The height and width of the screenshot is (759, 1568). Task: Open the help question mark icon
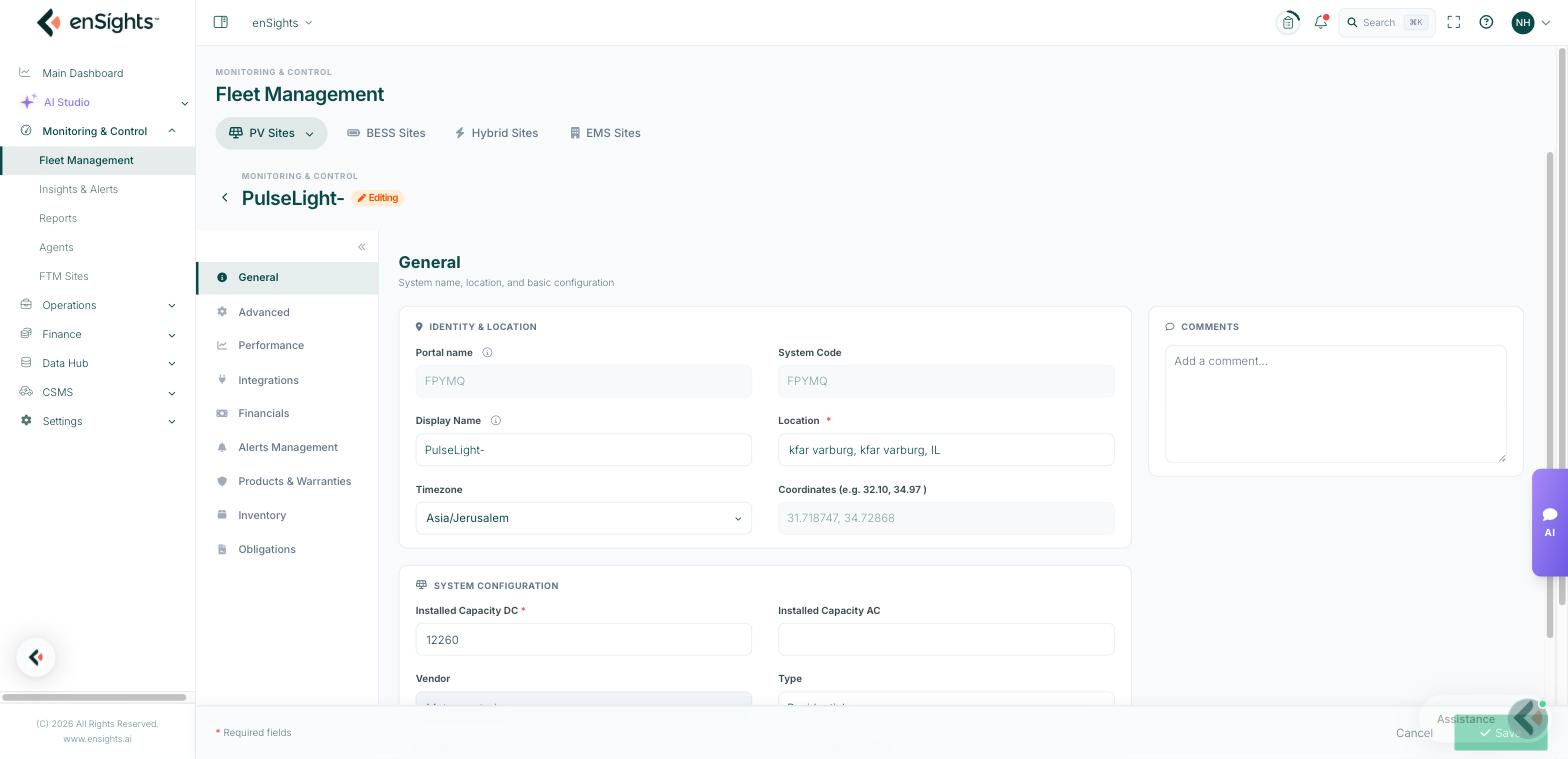click(1486, 22)
